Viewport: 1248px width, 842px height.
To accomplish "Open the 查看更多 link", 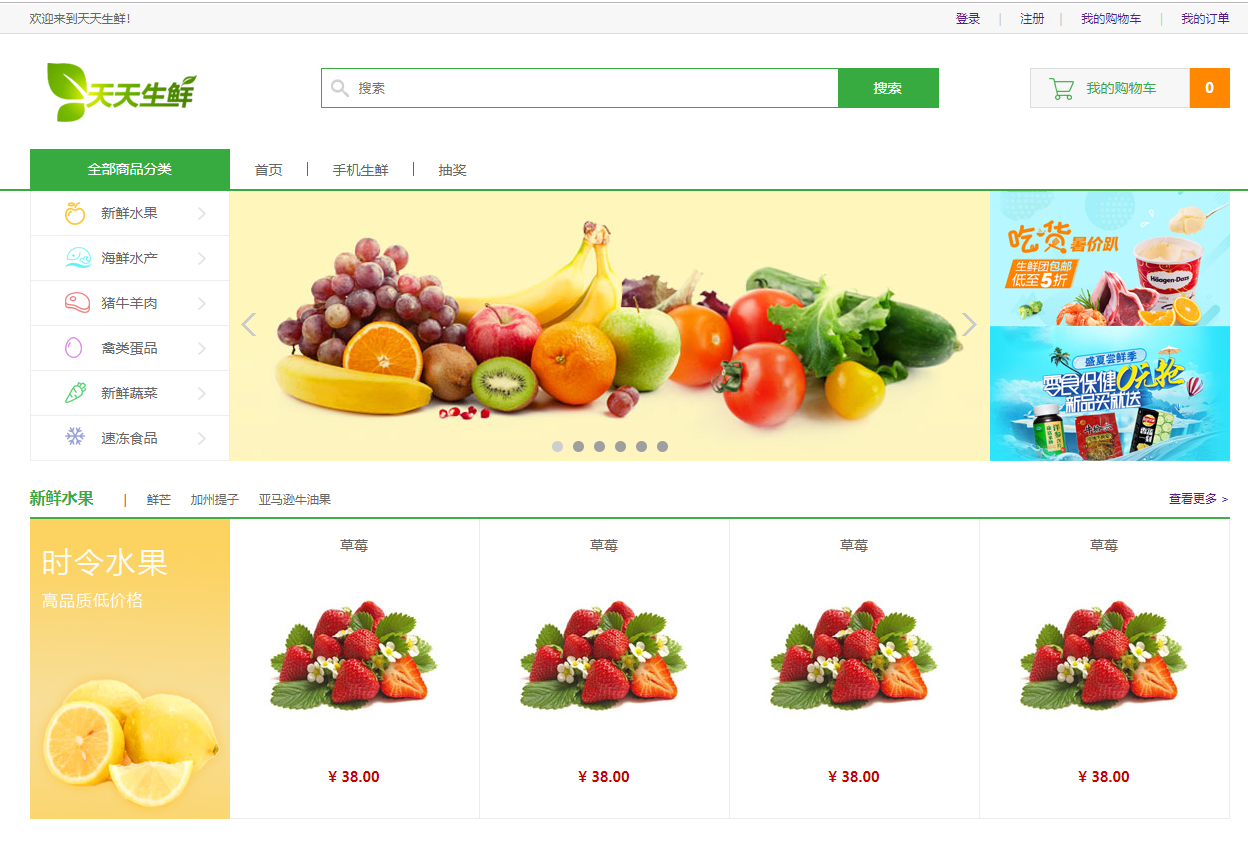I will click(1198, 499).
